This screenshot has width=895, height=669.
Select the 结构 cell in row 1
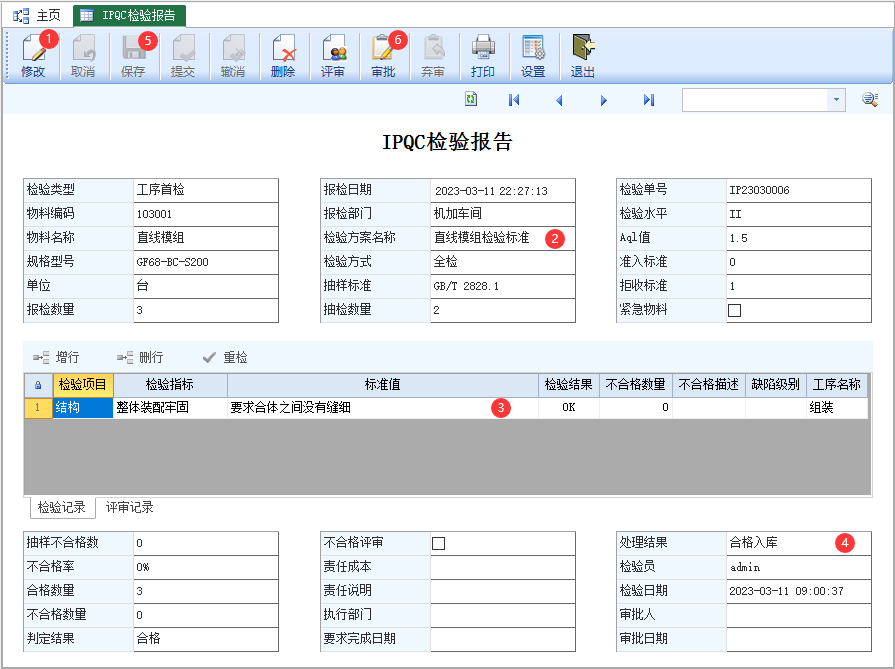(83, 408)
